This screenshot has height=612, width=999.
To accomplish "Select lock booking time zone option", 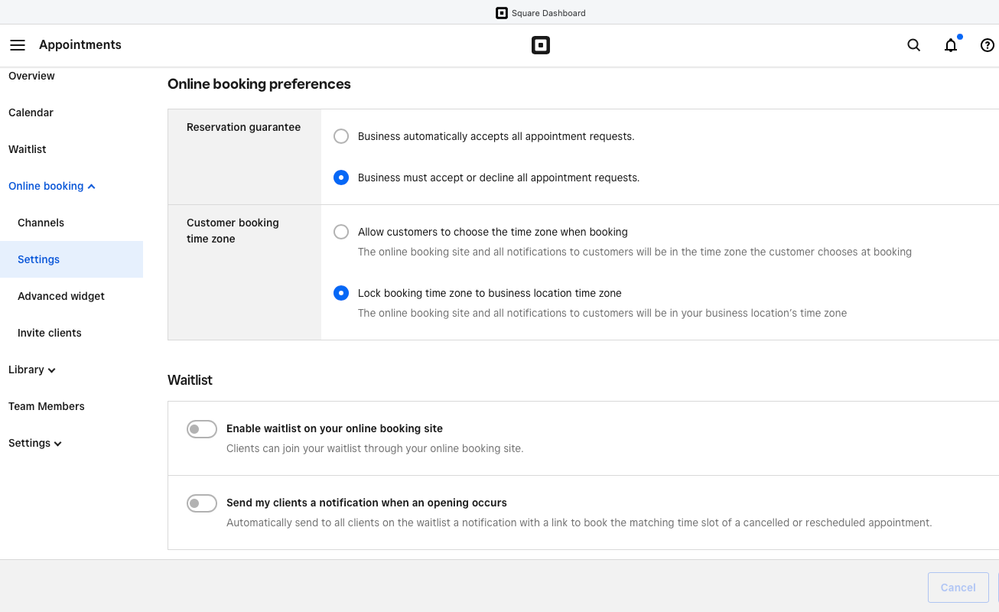I will [x=341, y=293].
